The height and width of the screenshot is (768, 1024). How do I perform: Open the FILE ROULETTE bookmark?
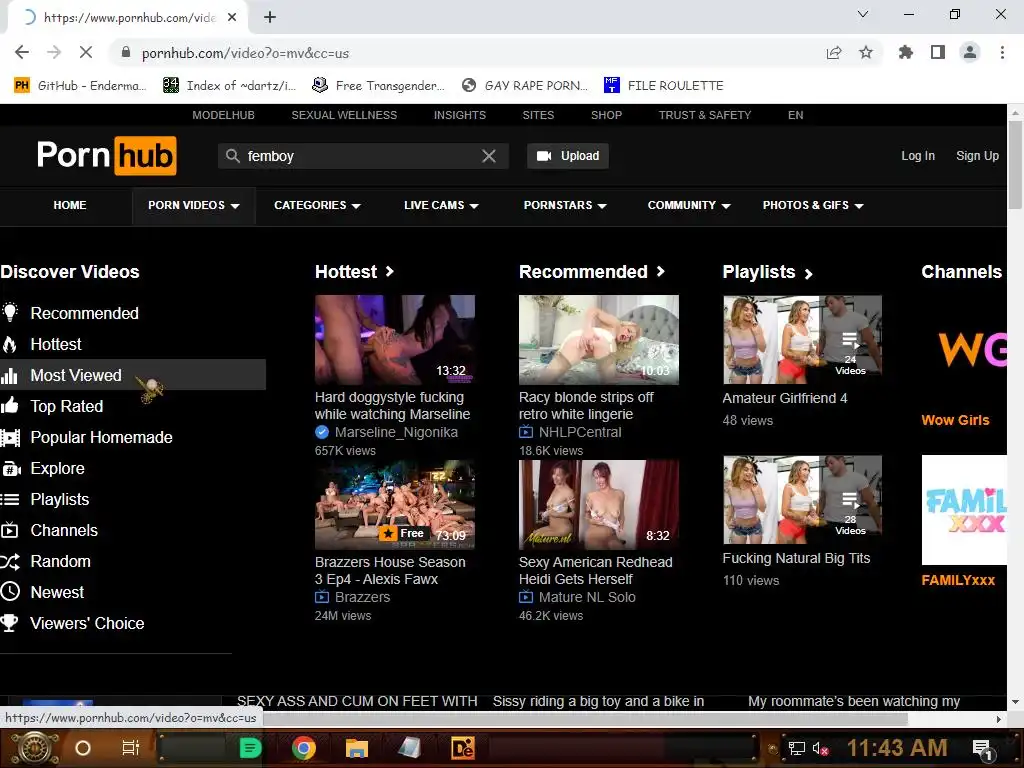[x=664, y=85]
